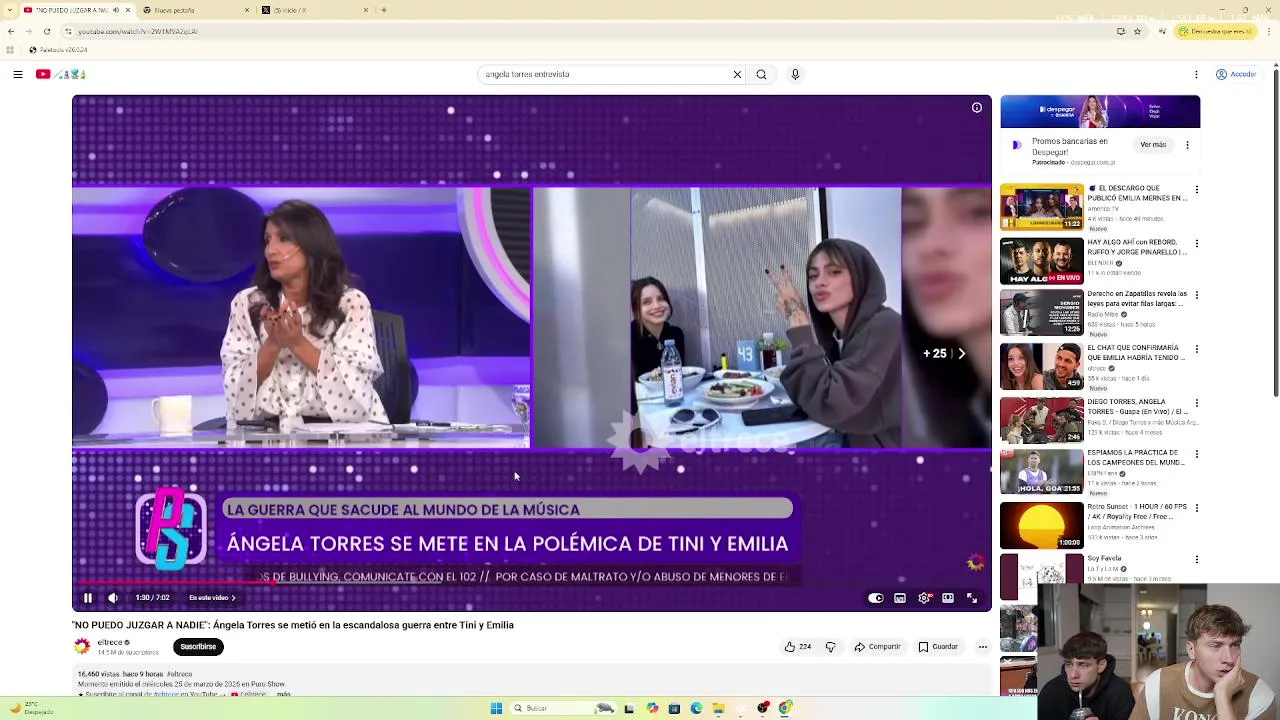Like the video with thumbs up

[797, 647]
